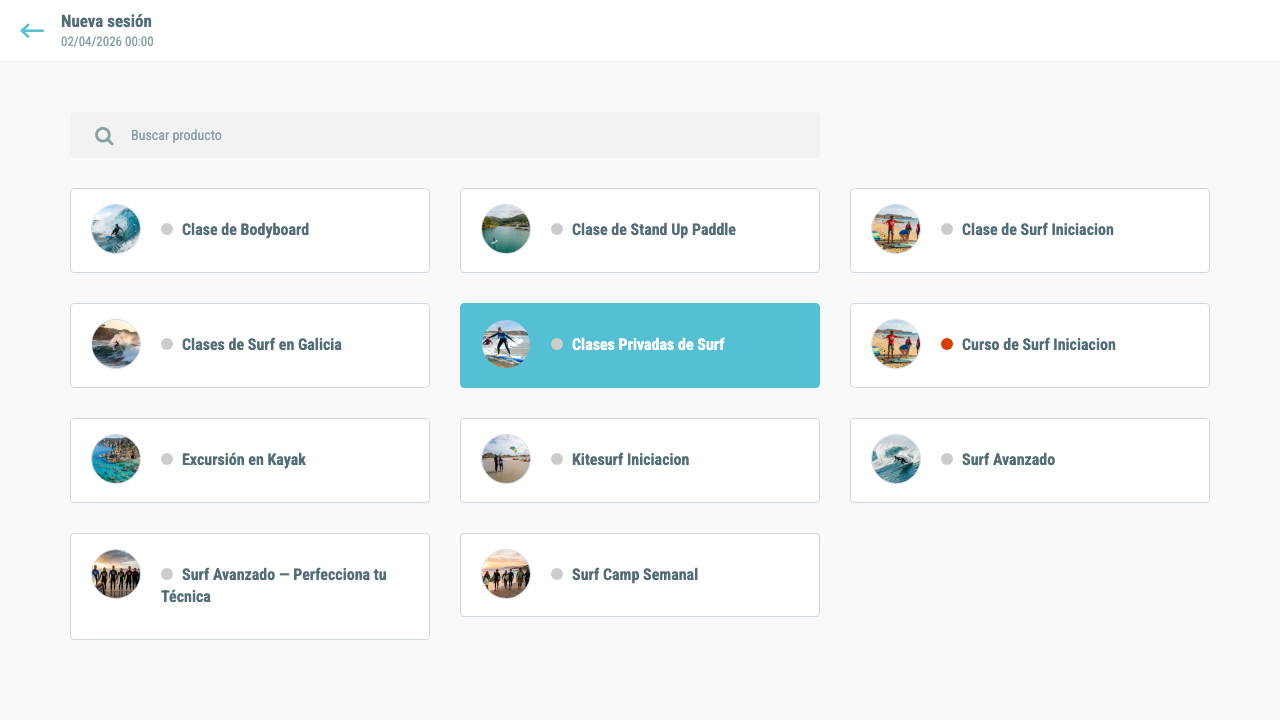Select Surf Avanzado — Perfecciona tu Técnica

point(250,586)
